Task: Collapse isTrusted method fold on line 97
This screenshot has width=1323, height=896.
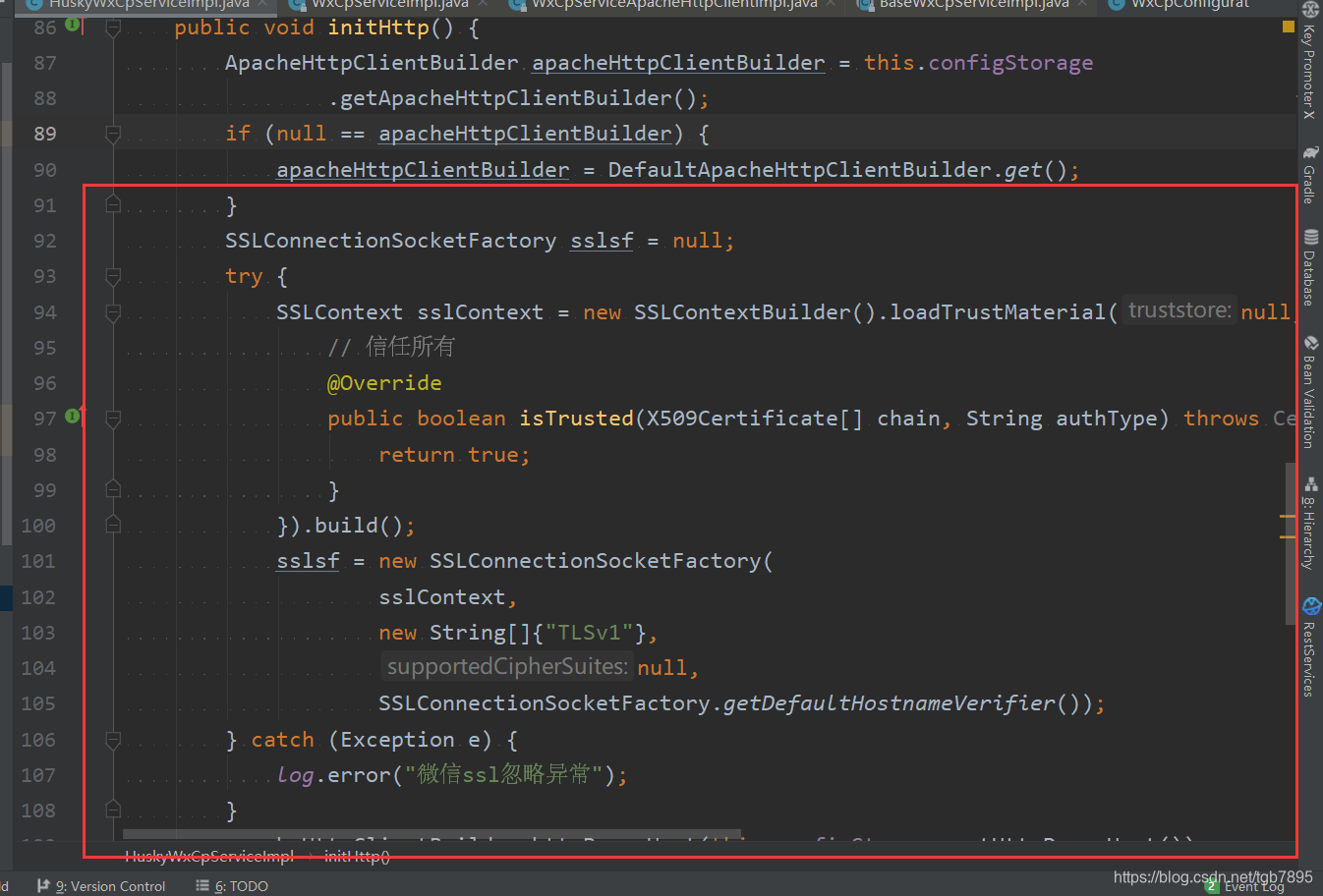Action: (113, 420)
